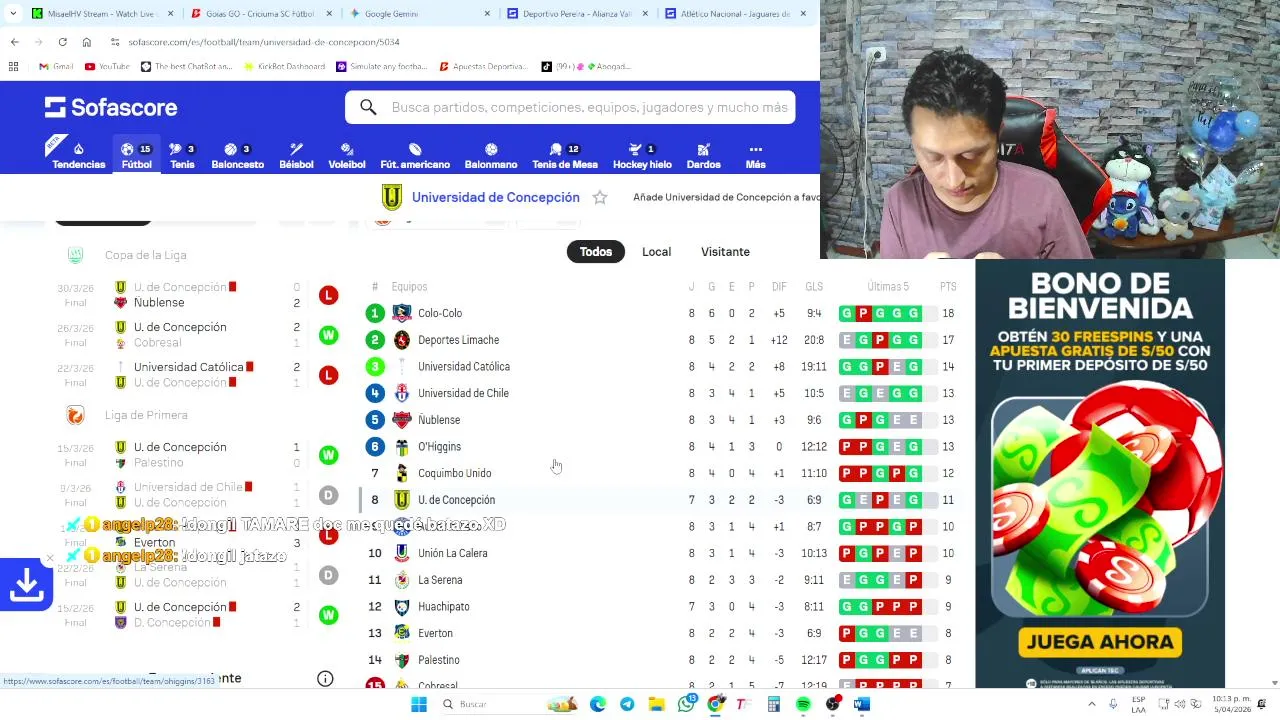Open Spotify from the taskbar
Viewport: 1280px width, 720px height.
pos(803,704)
